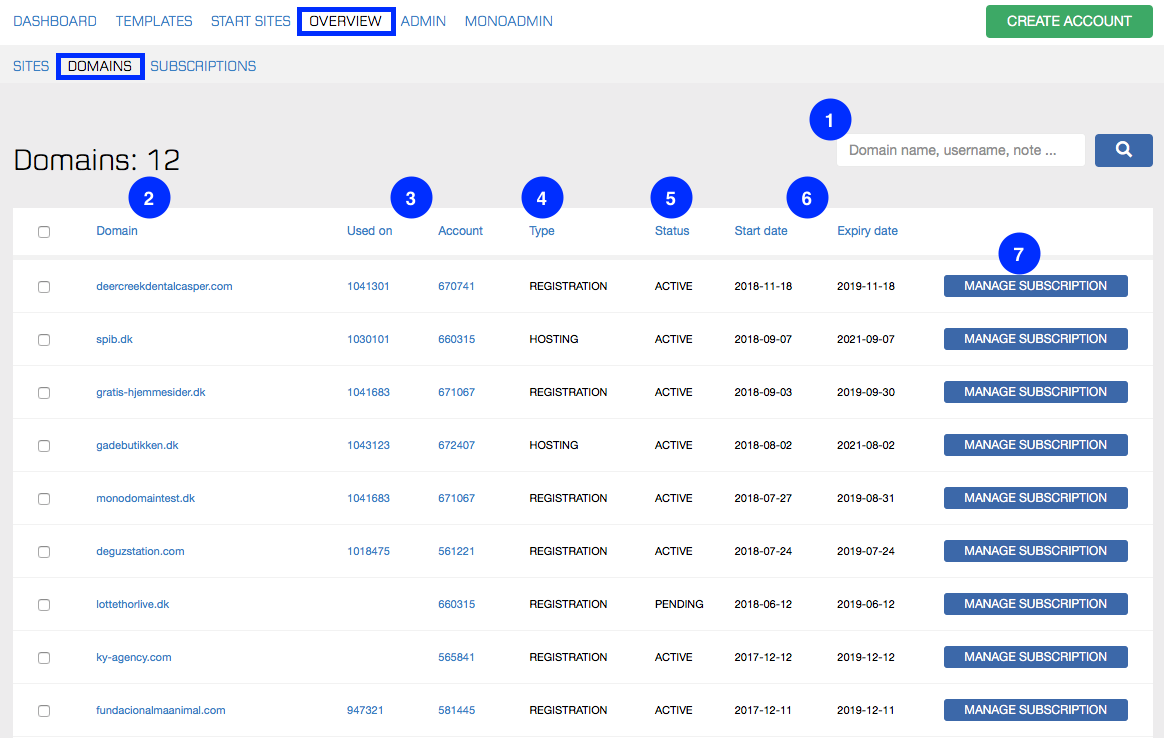Go to Templates in top navigation
1164x738 pixels.
[154, 22]
